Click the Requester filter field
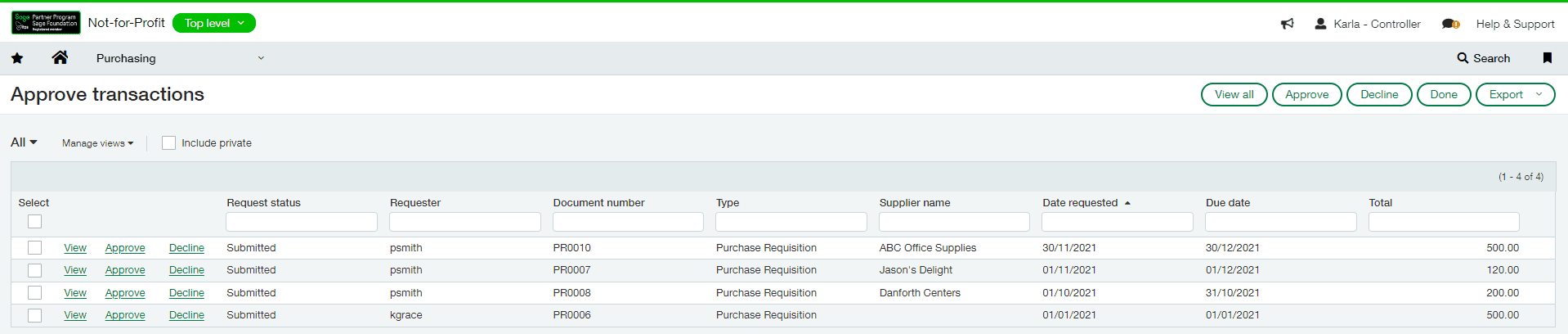 tap(464, 222)
